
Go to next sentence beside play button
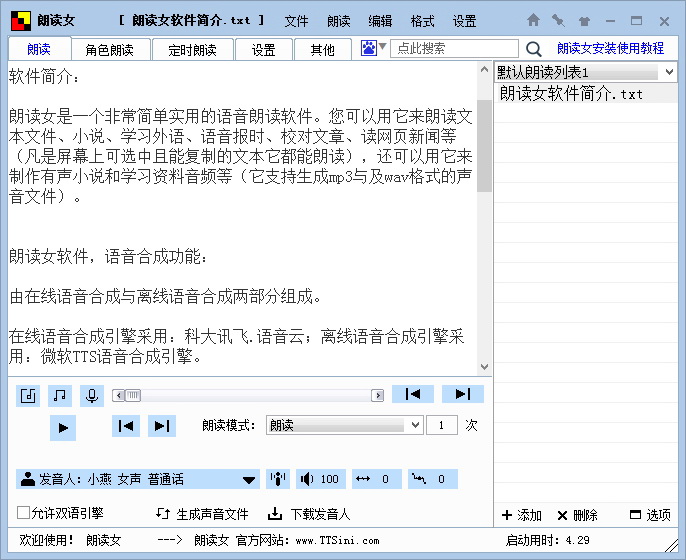(162, 426)
